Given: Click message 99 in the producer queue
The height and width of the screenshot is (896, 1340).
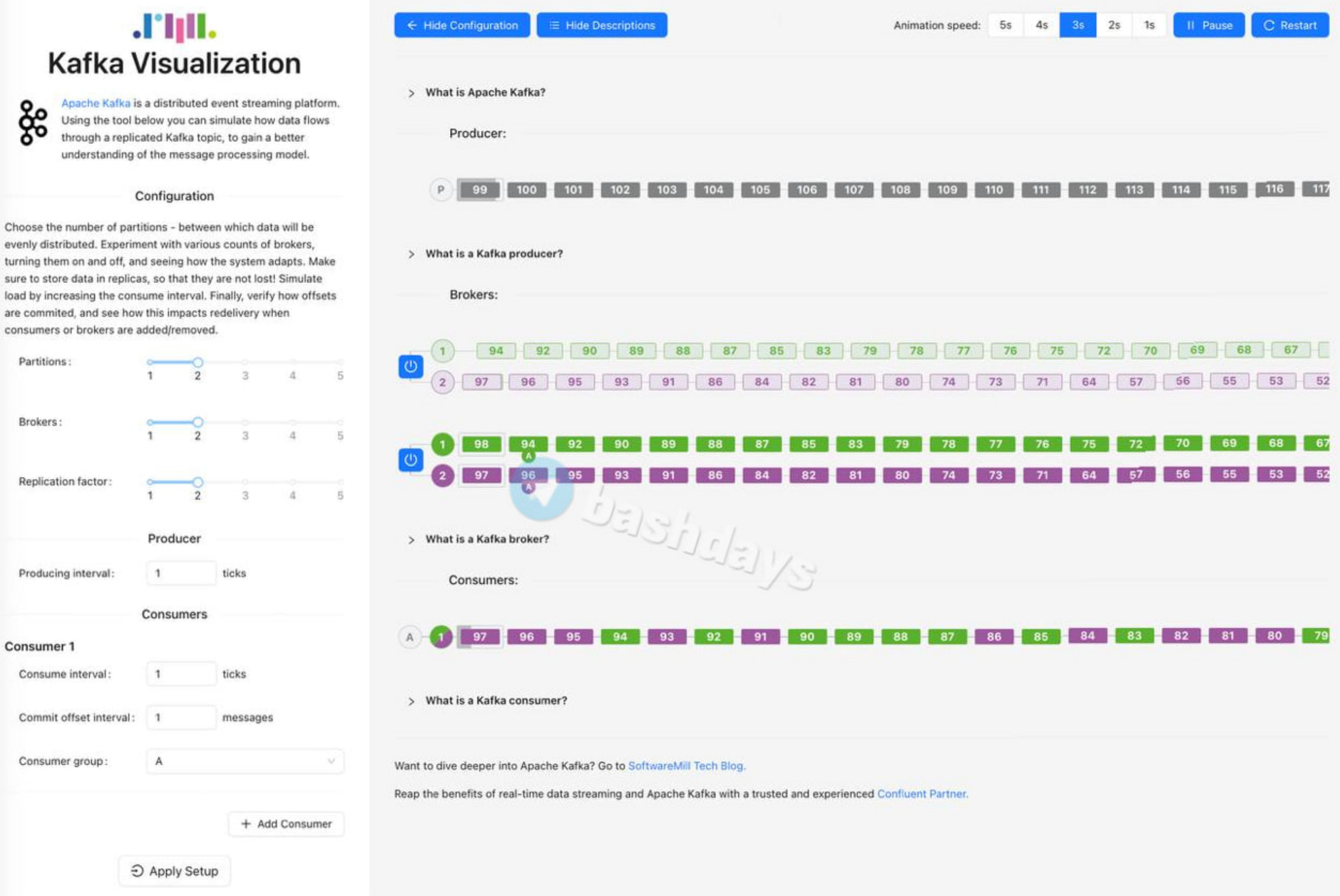Looking at the screenshot, I should point(479,190).
